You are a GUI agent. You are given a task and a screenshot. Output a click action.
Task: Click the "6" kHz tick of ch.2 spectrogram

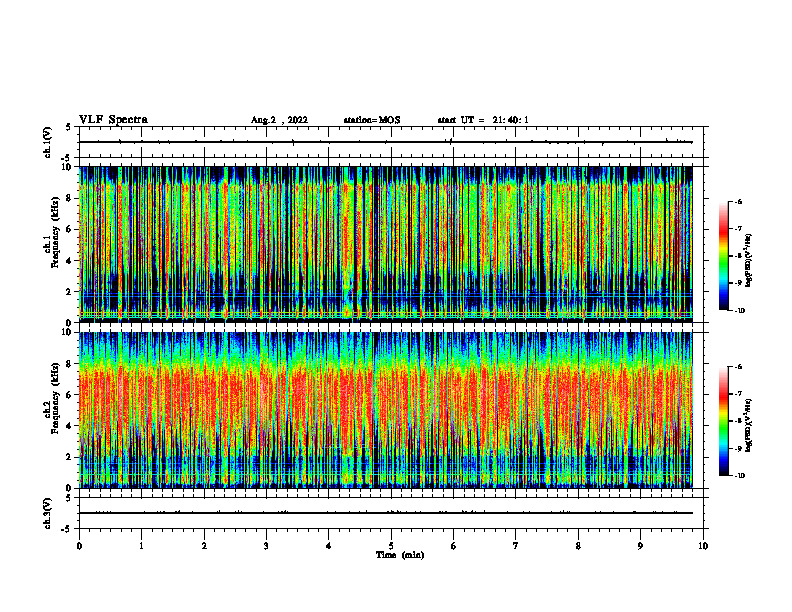click(x=69, y=395)
